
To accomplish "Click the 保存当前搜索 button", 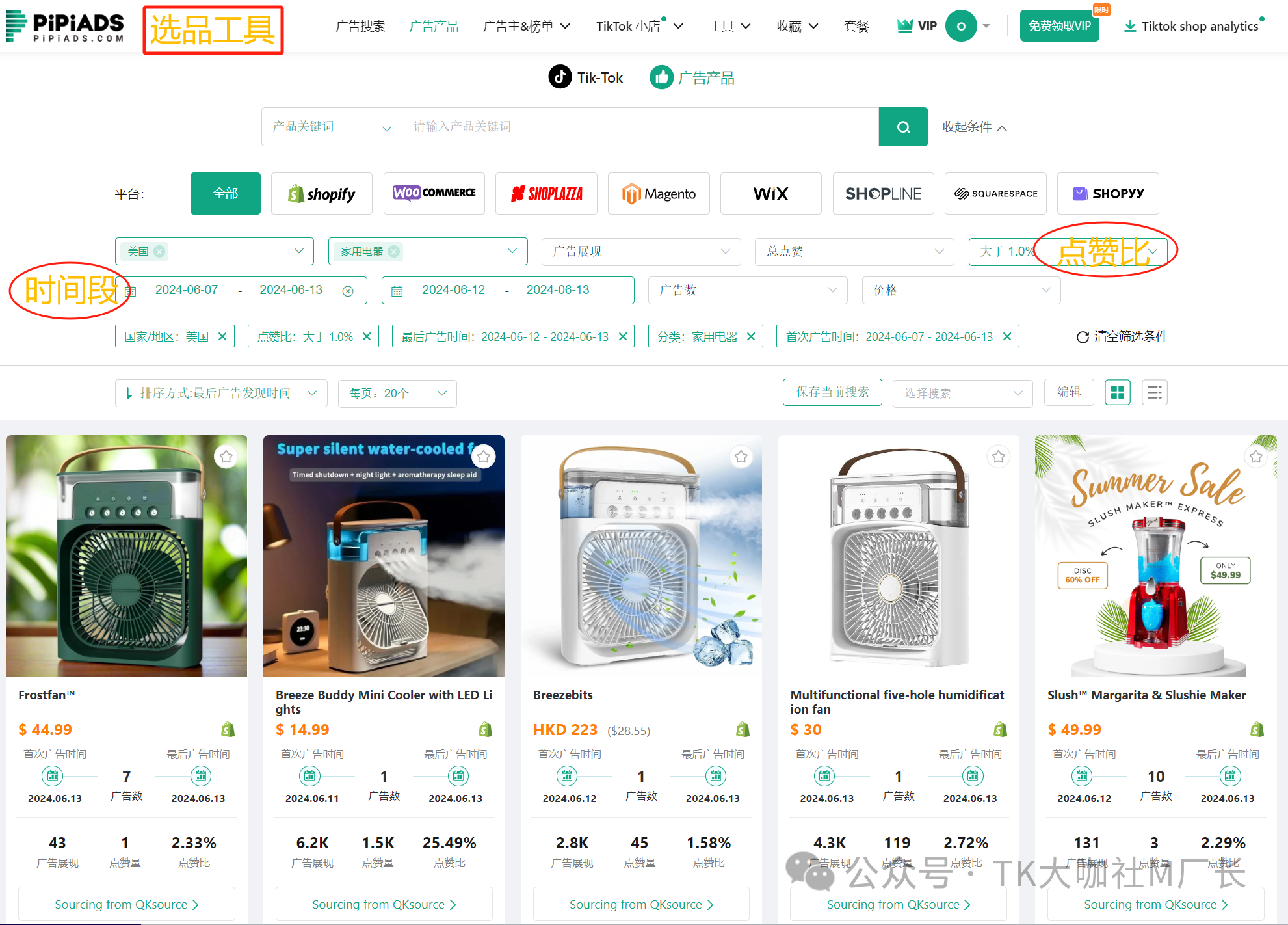I will (x=832, y=392).
